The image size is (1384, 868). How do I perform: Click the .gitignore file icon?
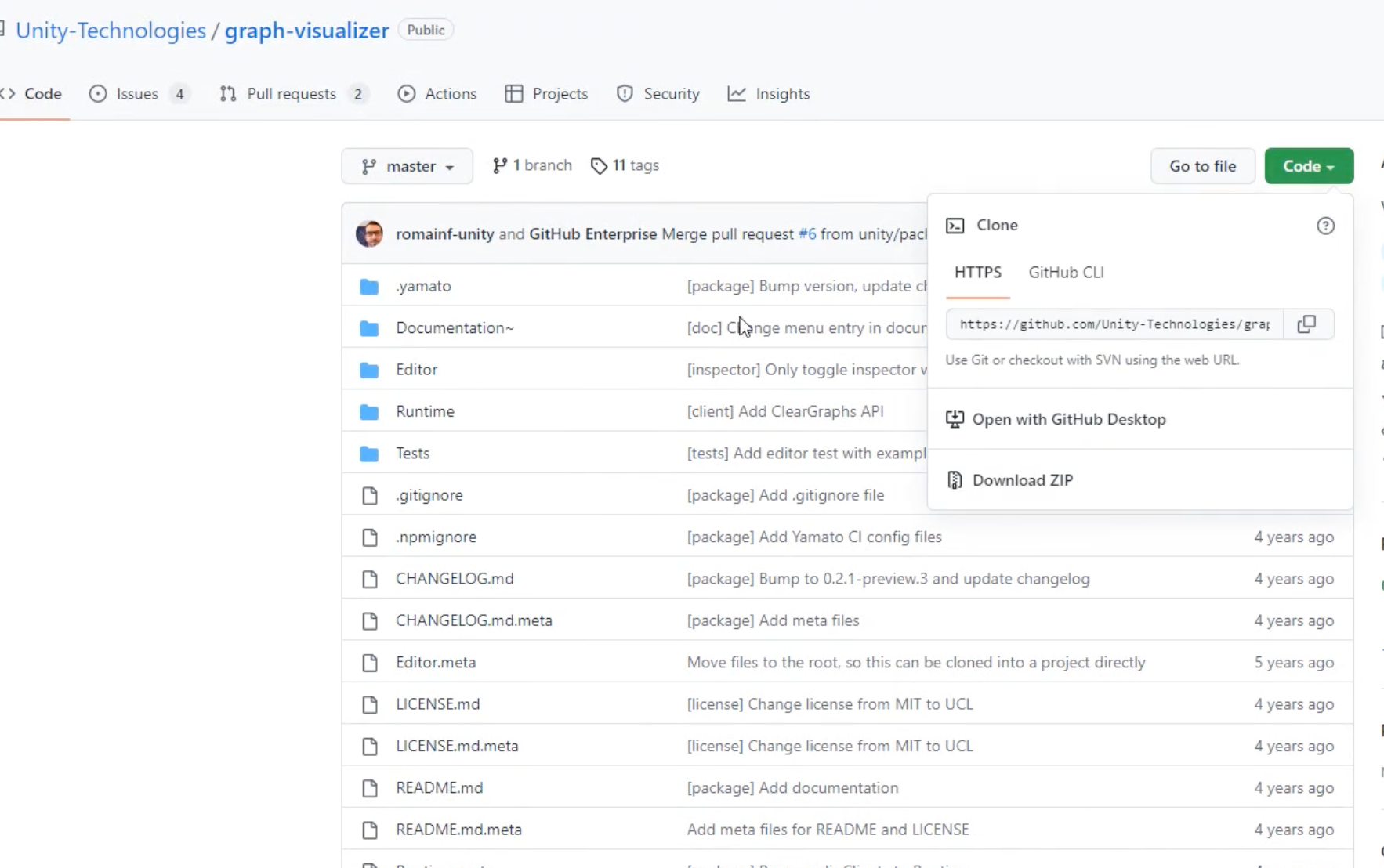370,495
